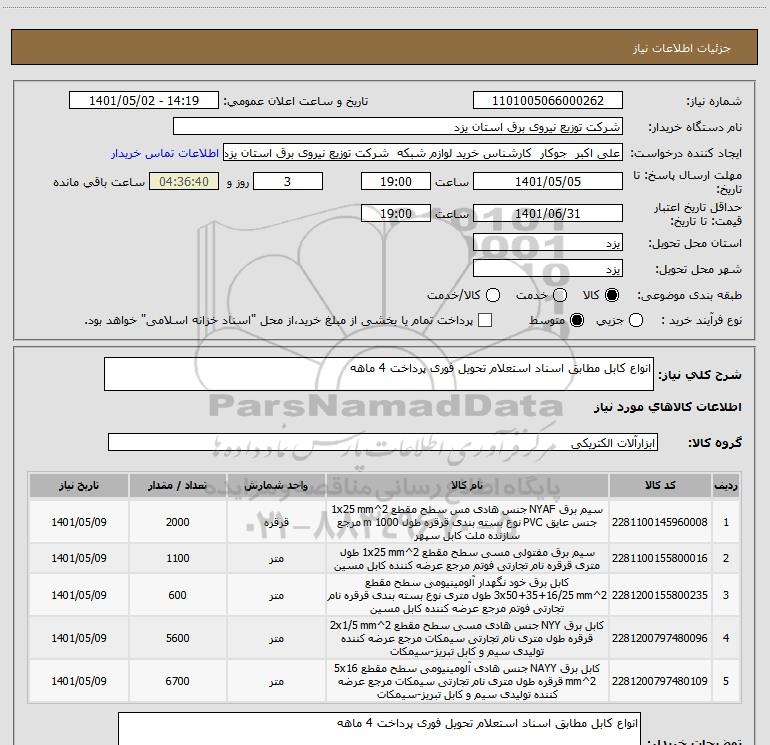Screen dimensions: 770x745
Task: Click the quantity 1100 cell
Action: [177, 558]
